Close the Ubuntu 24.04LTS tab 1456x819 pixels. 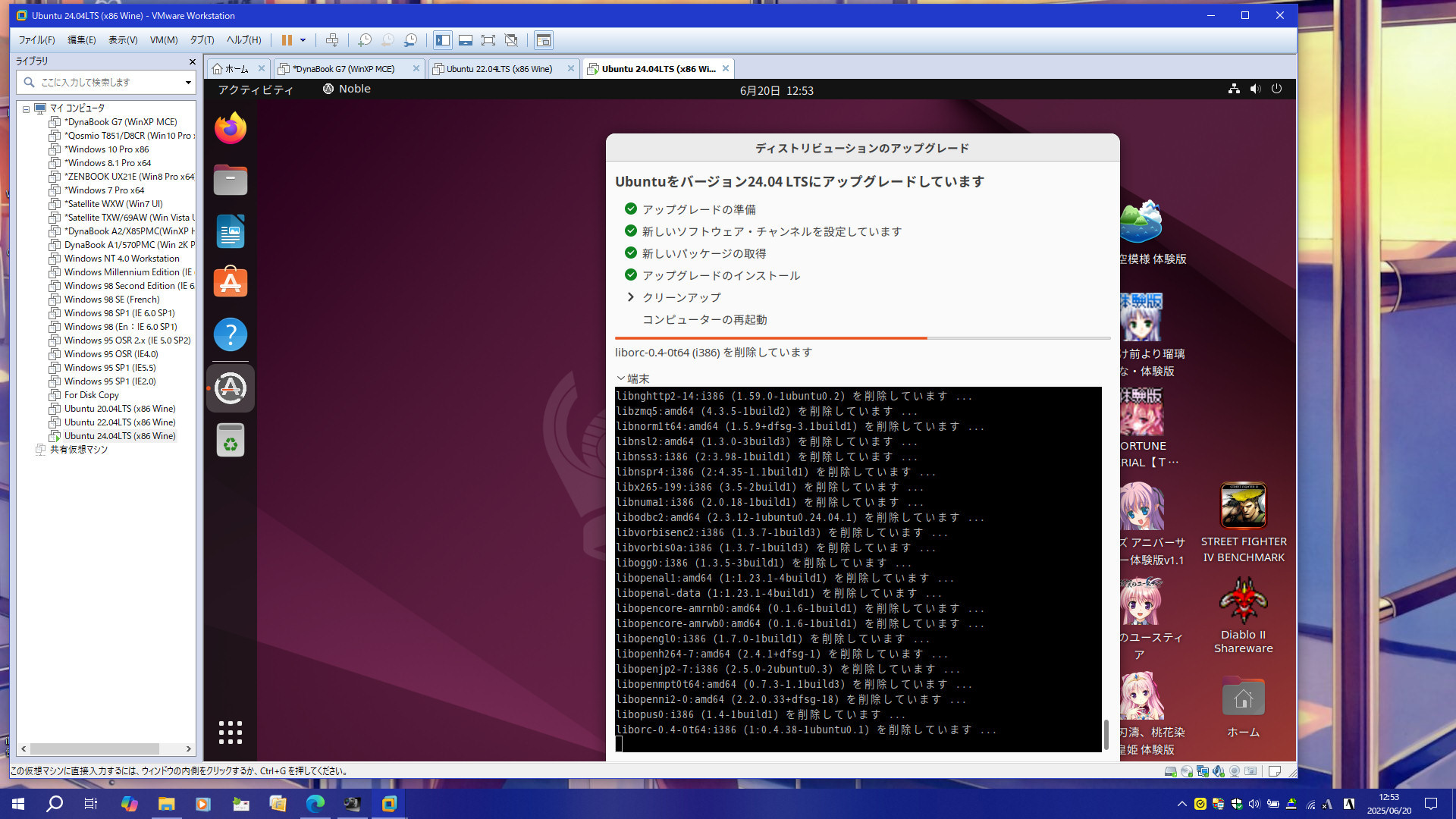coord(726,68)
